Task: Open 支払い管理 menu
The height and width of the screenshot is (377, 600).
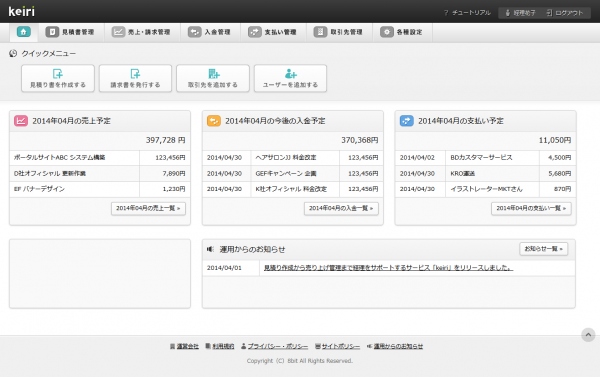Action: [x=273, y=32]
